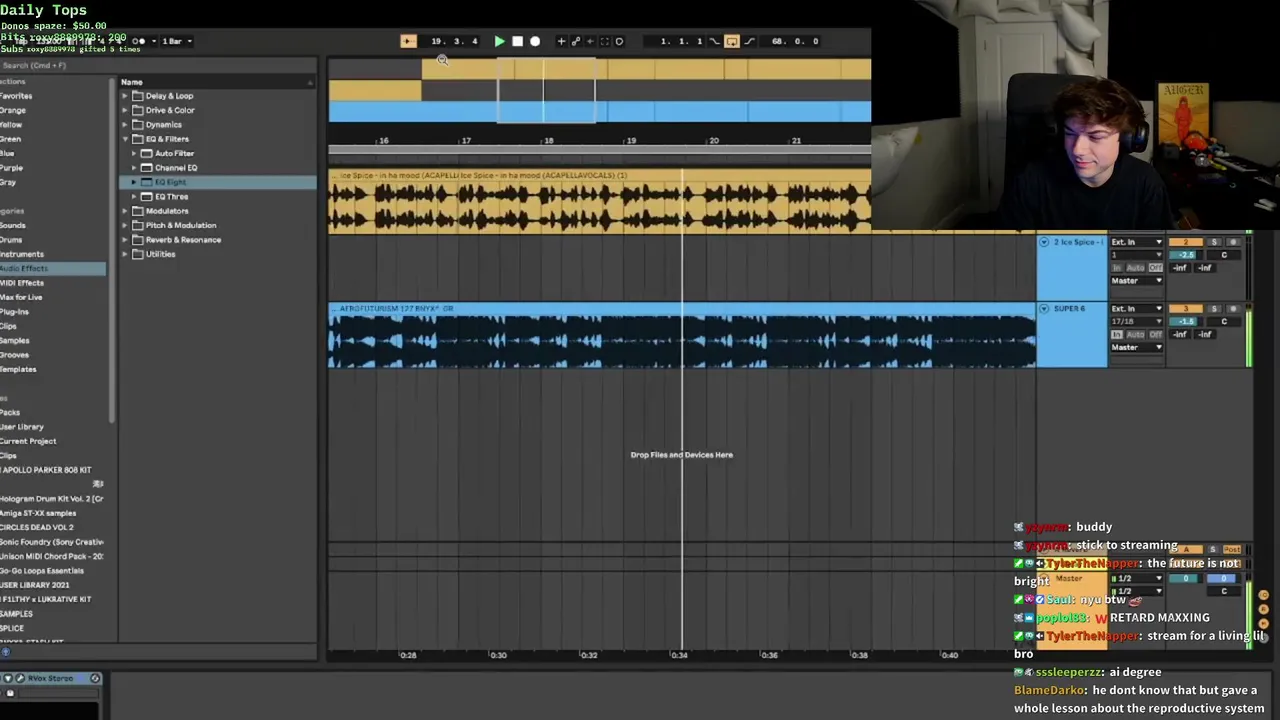Click the Capture MIDI icon
The image size is (1280, 720).
coord(604,41)
